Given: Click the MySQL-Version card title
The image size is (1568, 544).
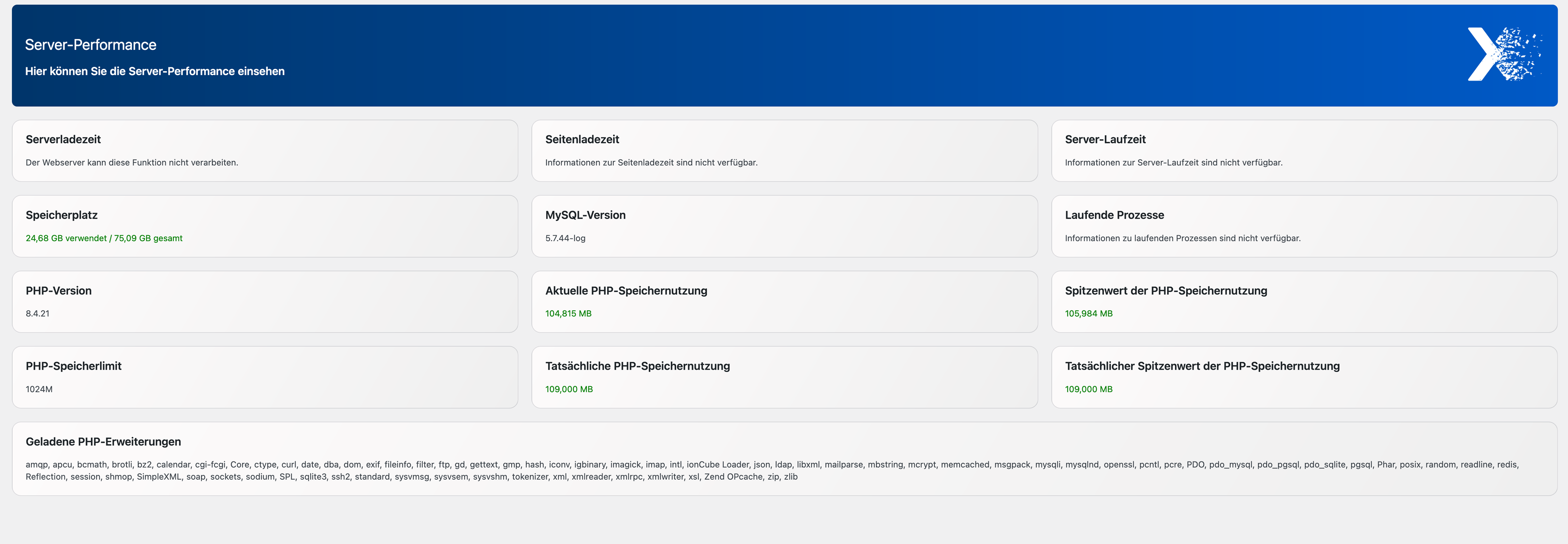Looking at the screenshot, I should tap(586, 215).
